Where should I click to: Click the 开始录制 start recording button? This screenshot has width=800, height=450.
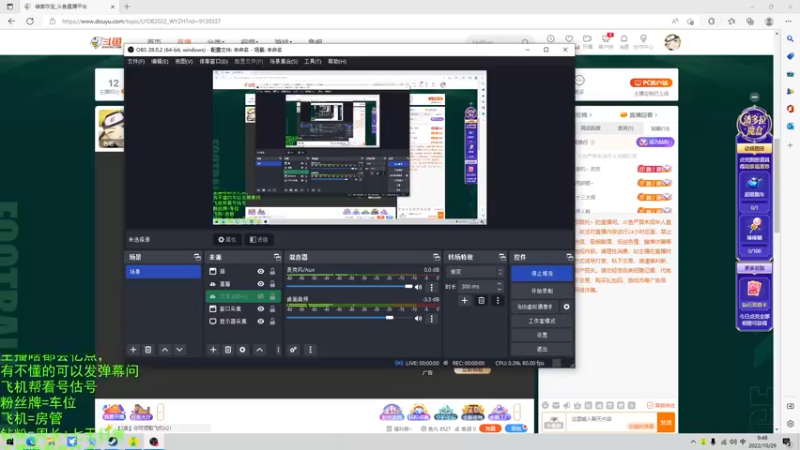[542, 291]
